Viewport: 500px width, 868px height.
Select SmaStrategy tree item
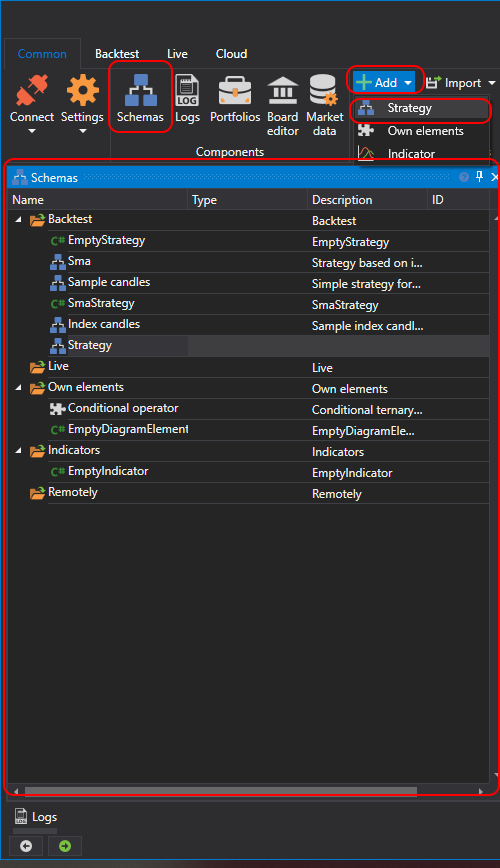[x=101, y=303]
